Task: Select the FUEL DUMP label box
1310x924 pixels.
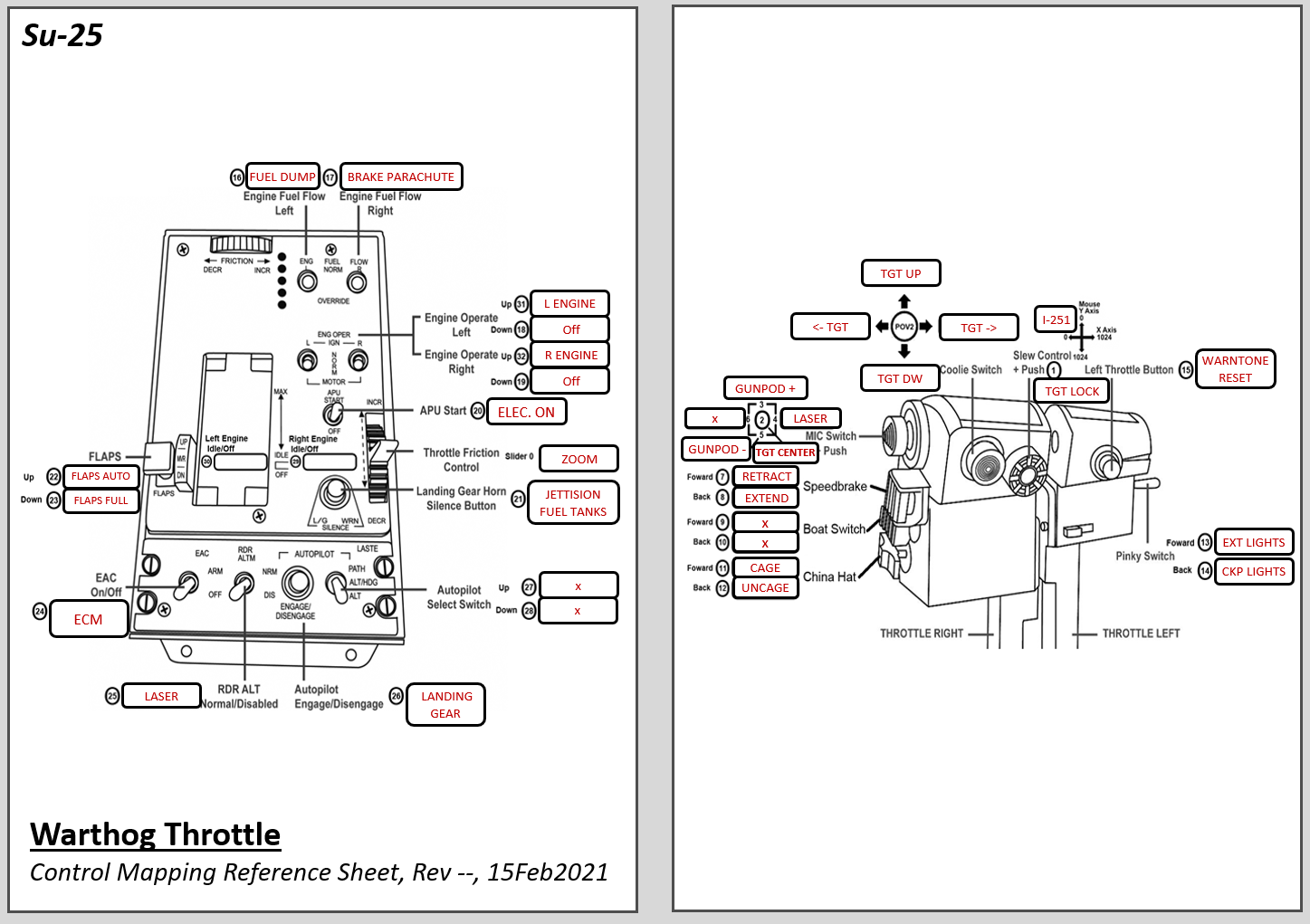Action: [282, 176]
